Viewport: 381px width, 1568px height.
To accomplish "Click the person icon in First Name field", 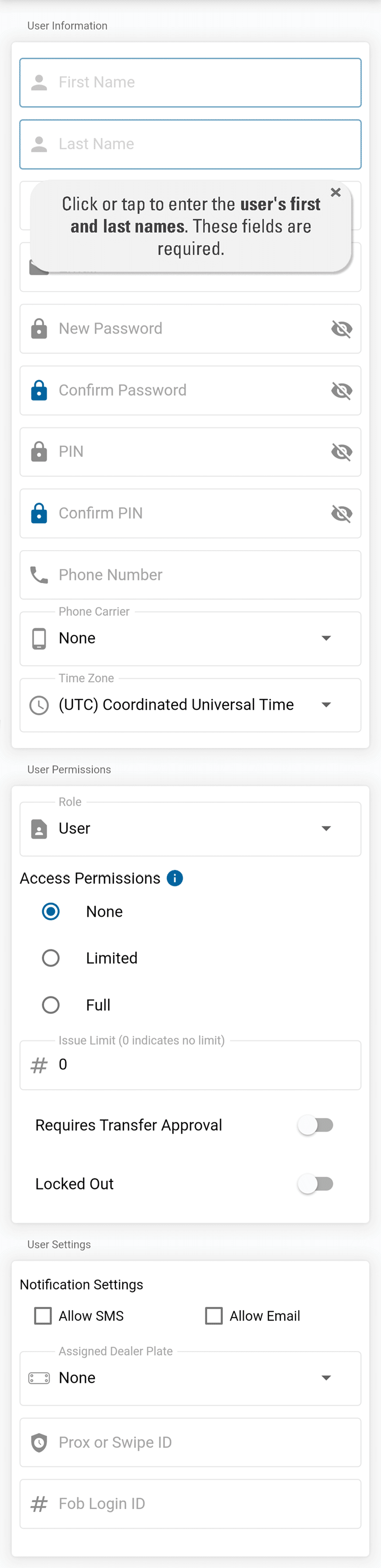I will click(x=39, y=82).
